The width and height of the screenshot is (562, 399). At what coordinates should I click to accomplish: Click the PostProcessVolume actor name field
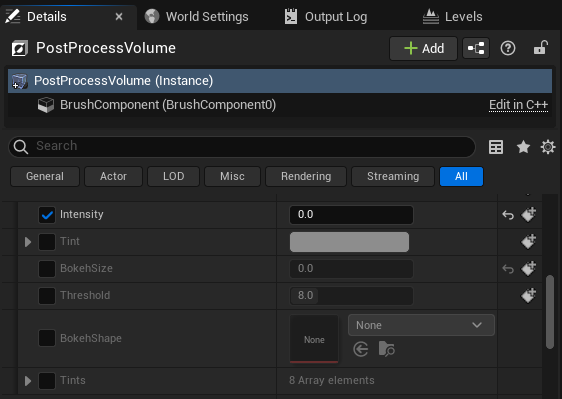click(106, 48)
